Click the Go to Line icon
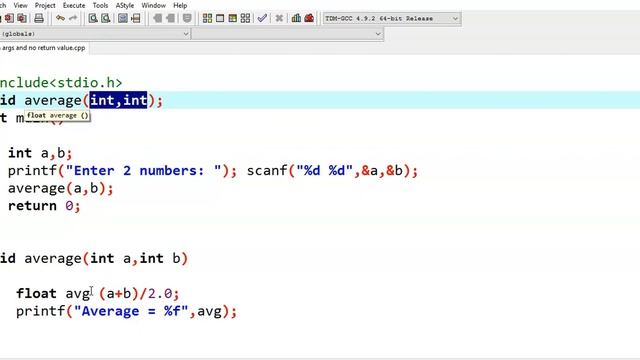The image size is (640, 360). 136,18
